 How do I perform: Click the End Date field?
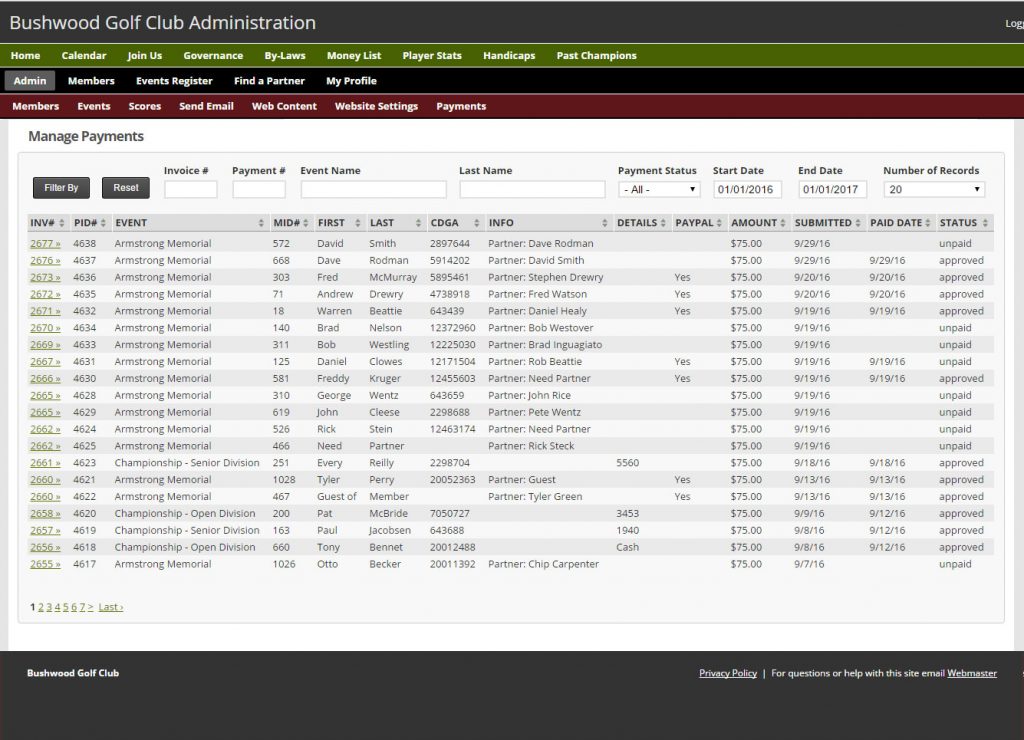[833, 189]
